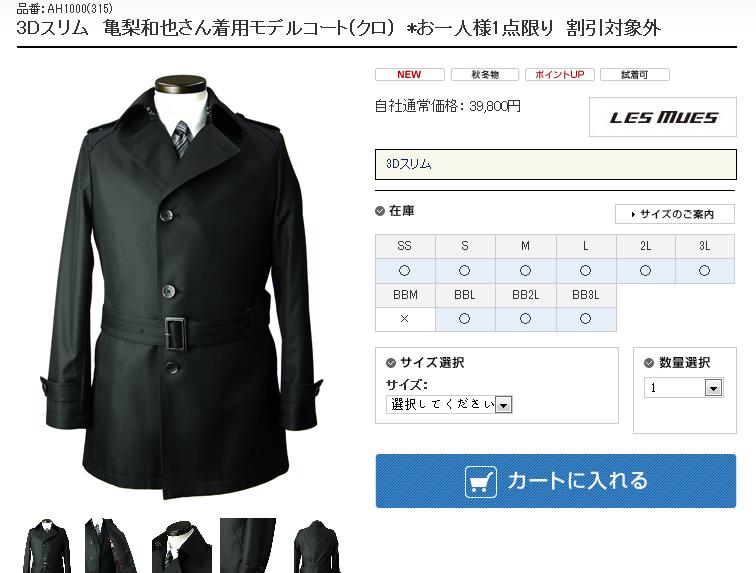Add item with カートに入れる button
Image resolution: width=756 pixels, height=573 pixels.
pyautogui.click(x=555, y=481)
